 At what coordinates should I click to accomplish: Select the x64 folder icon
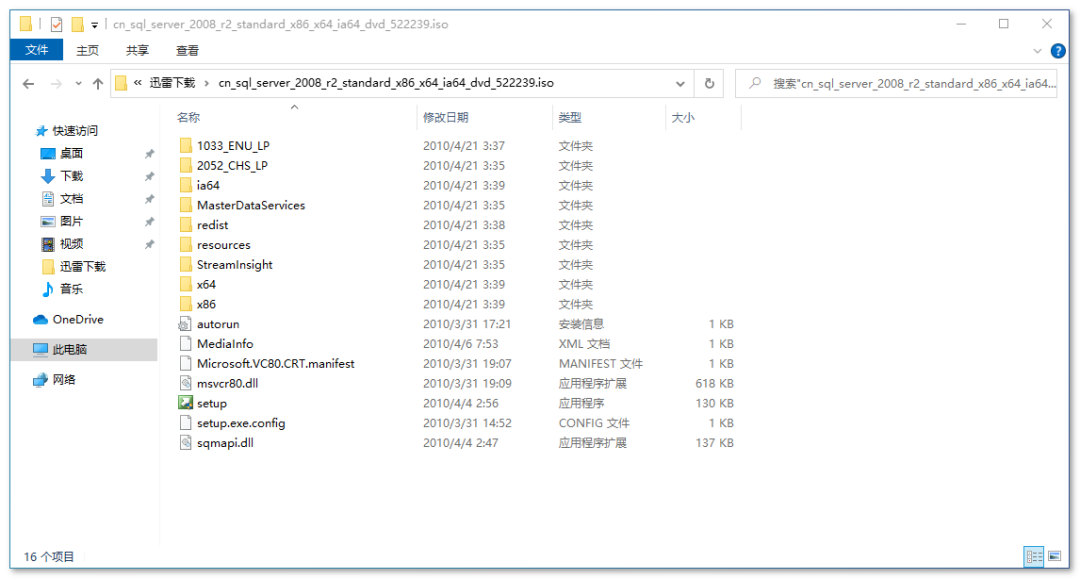coord(185,284)
